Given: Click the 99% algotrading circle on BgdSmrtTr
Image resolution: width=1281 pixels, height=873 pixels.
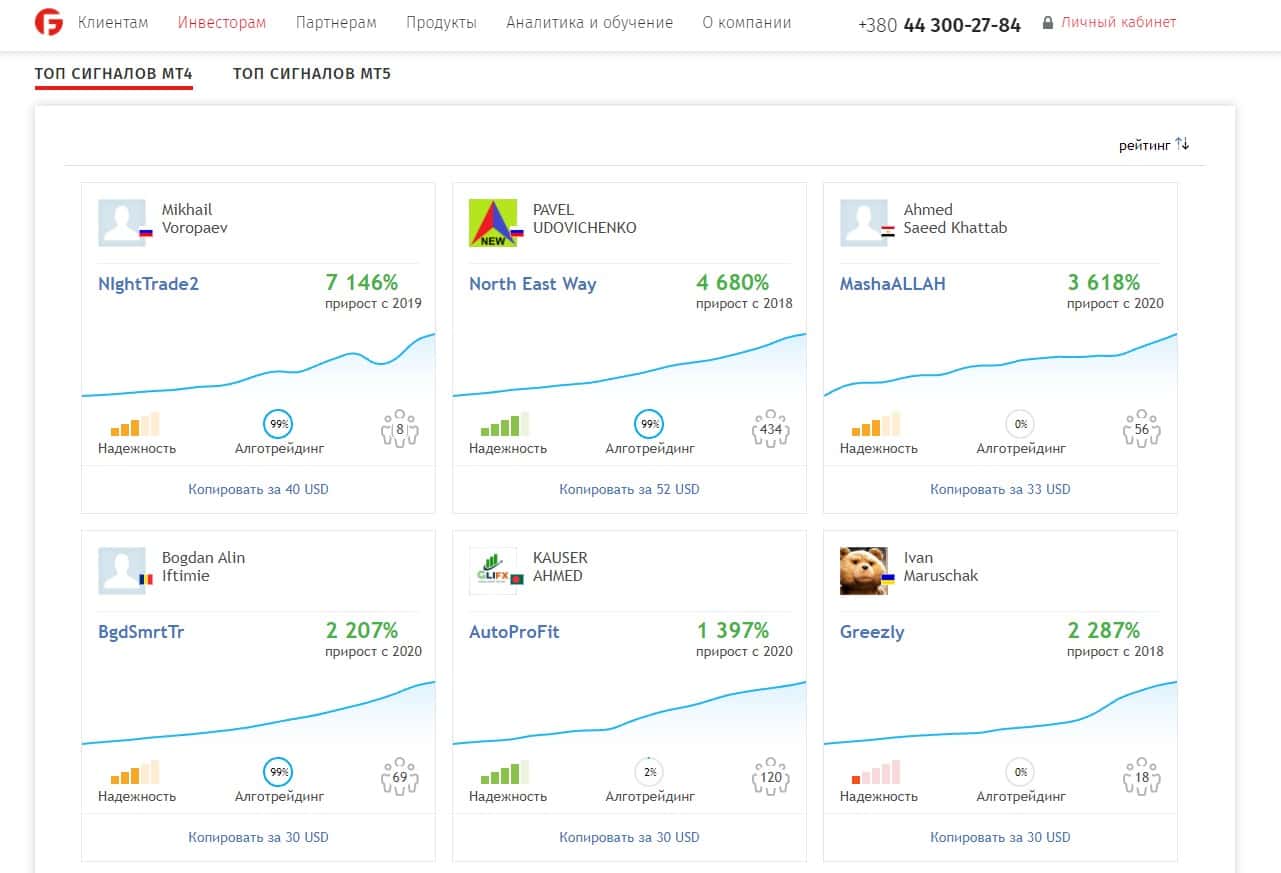Looking at the screenshot, I should click(279, 773).
